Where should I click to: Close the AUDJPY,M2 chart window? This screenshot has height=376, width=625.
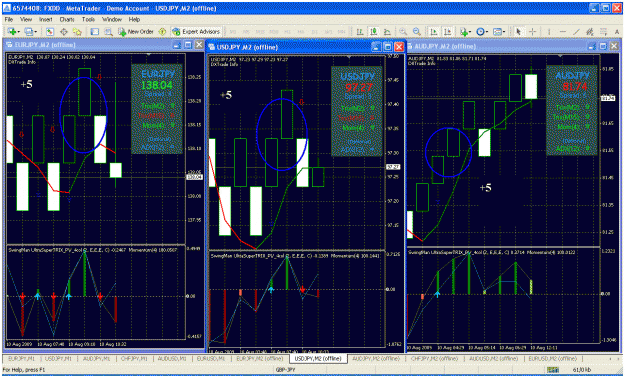(x=614, y=46)
